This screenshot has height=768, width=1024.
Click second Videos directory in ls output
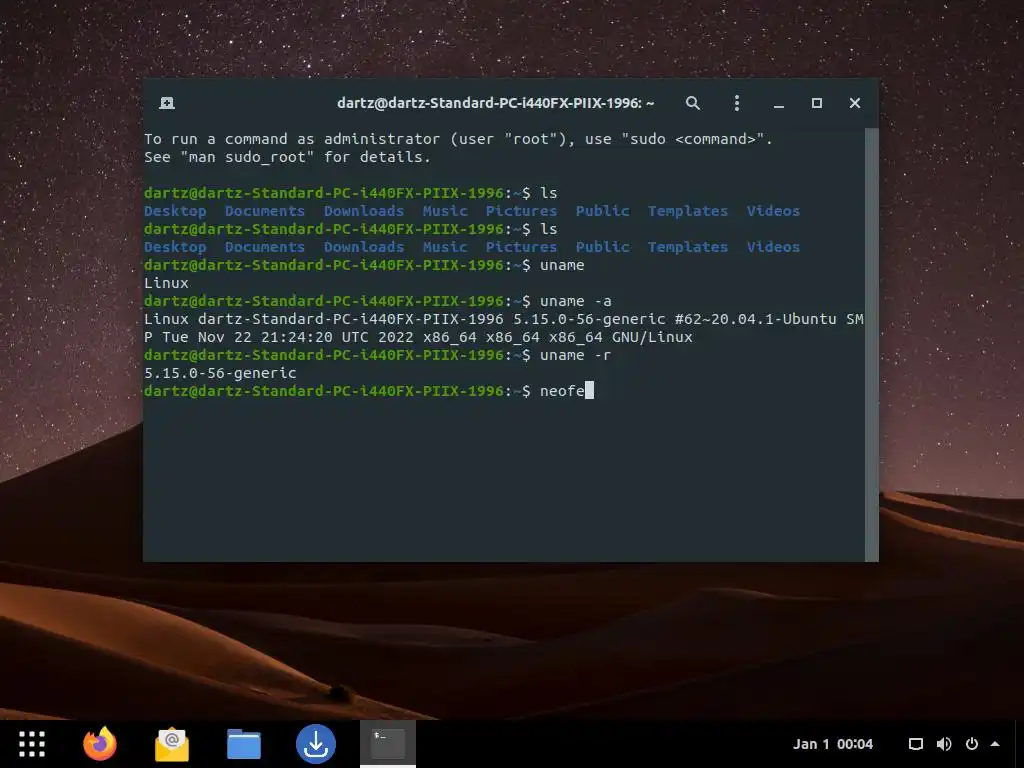(773, 247)
